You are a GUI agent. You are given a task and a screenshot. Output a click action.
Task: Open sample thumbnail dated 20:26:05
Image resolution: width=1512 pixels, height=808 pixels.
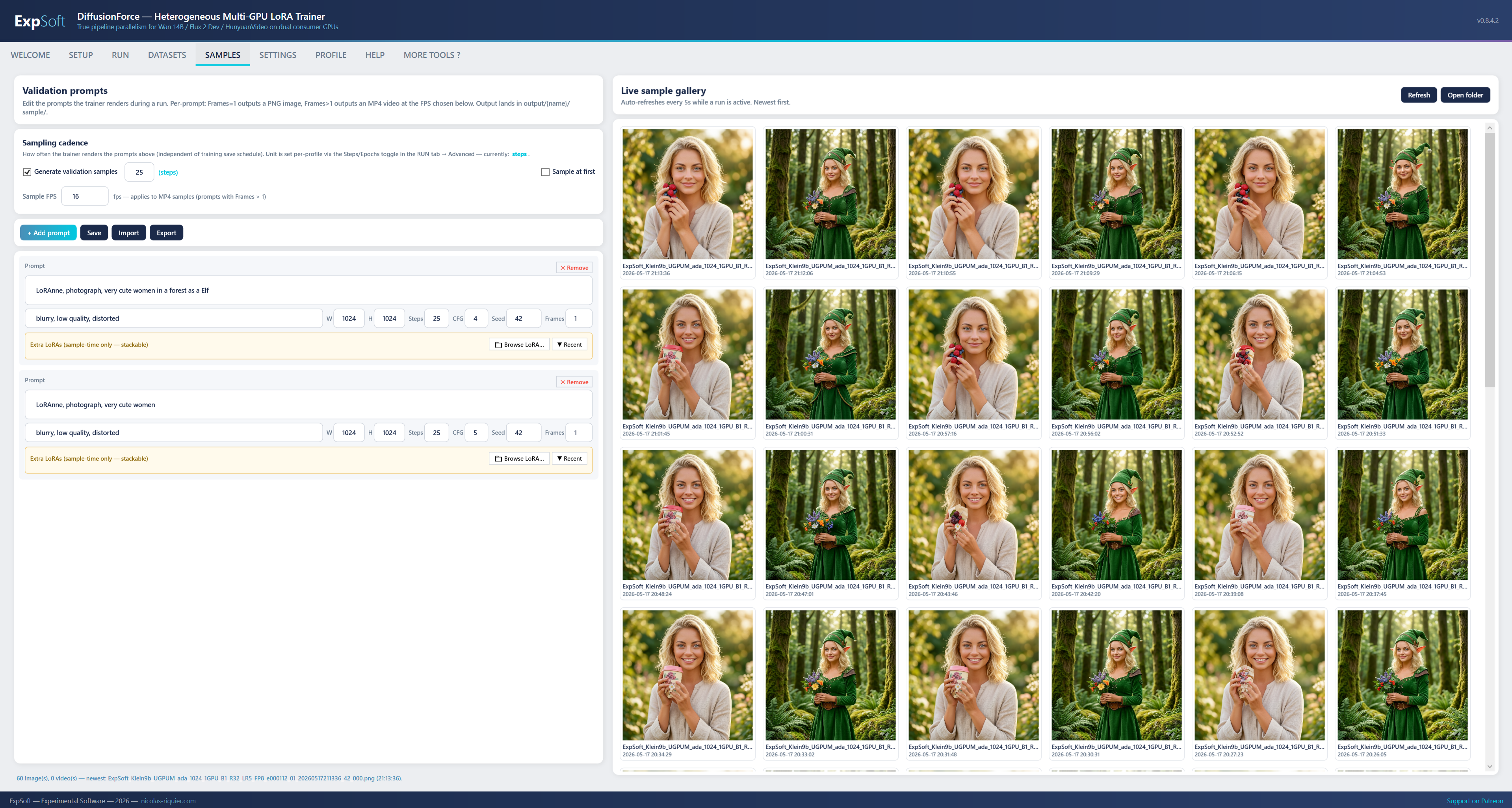click(x=1402, y=675)
